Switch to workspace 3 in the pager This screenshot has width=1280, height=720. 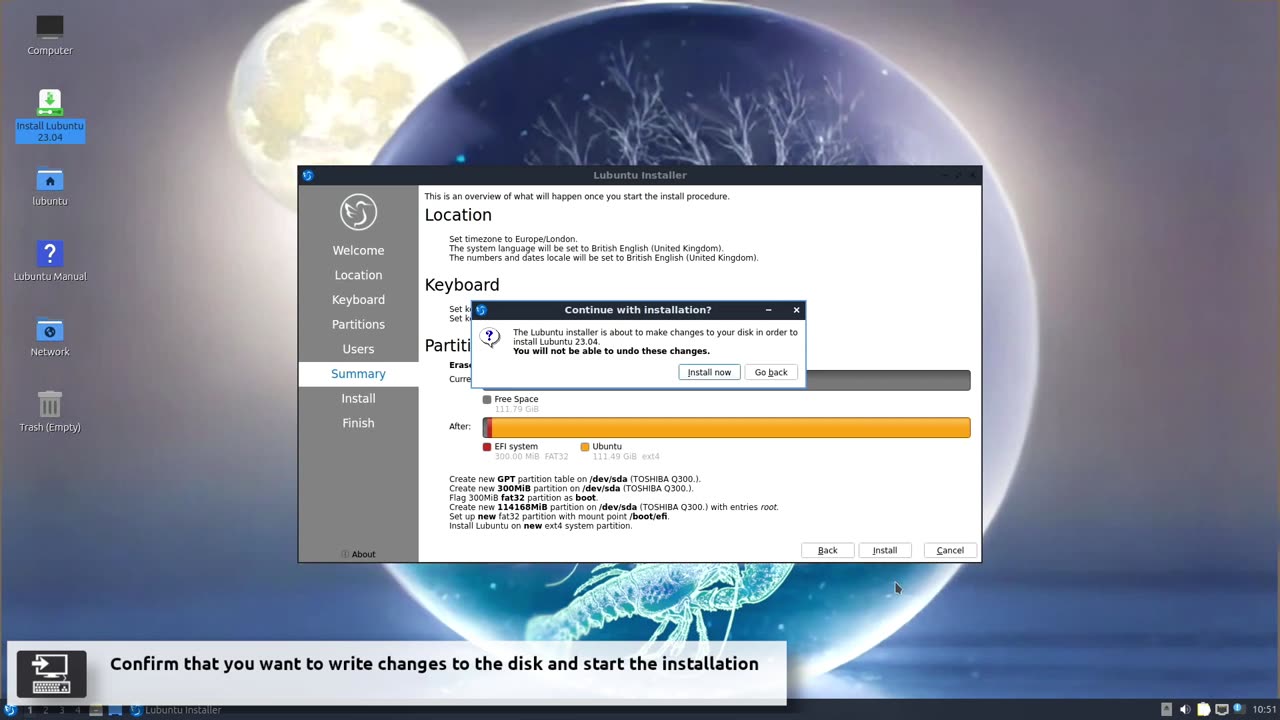[61, 710]
